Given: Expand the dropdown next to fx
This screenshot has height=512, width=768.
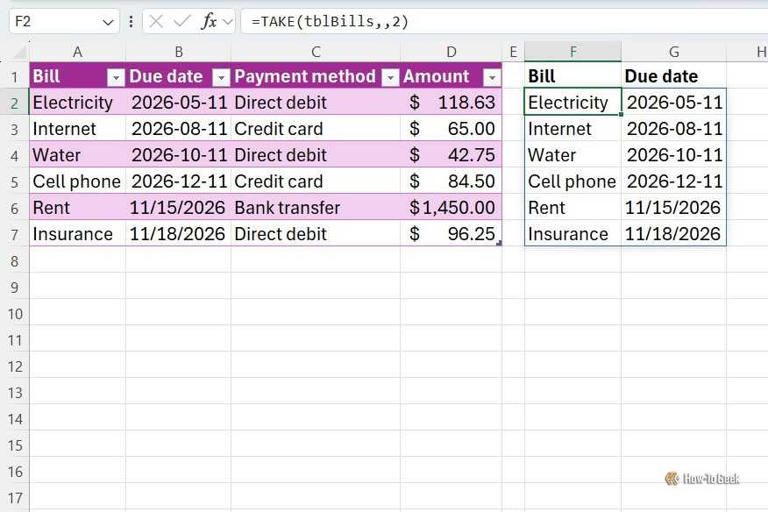Looking at the screenshot, I should pyautogui.click(x=227, y=22).
